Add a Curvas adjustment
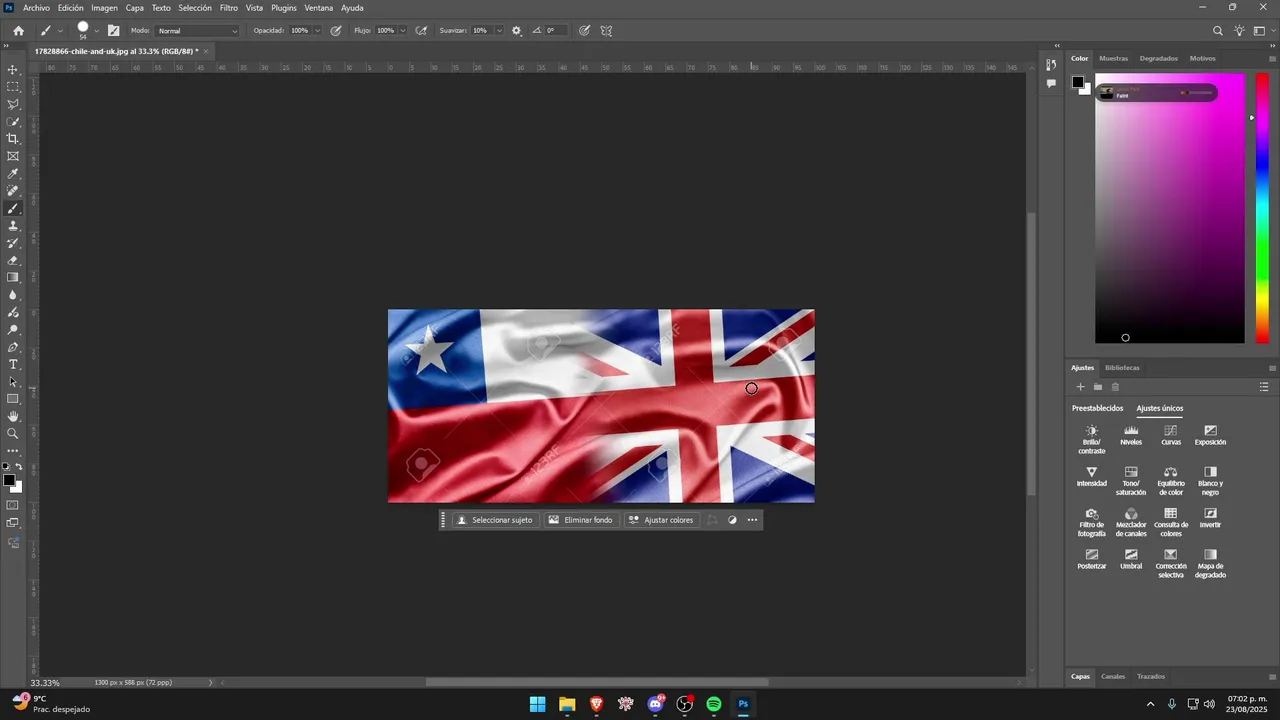Viewport: 1280px width, 720px height. [x=1171, y=435]
